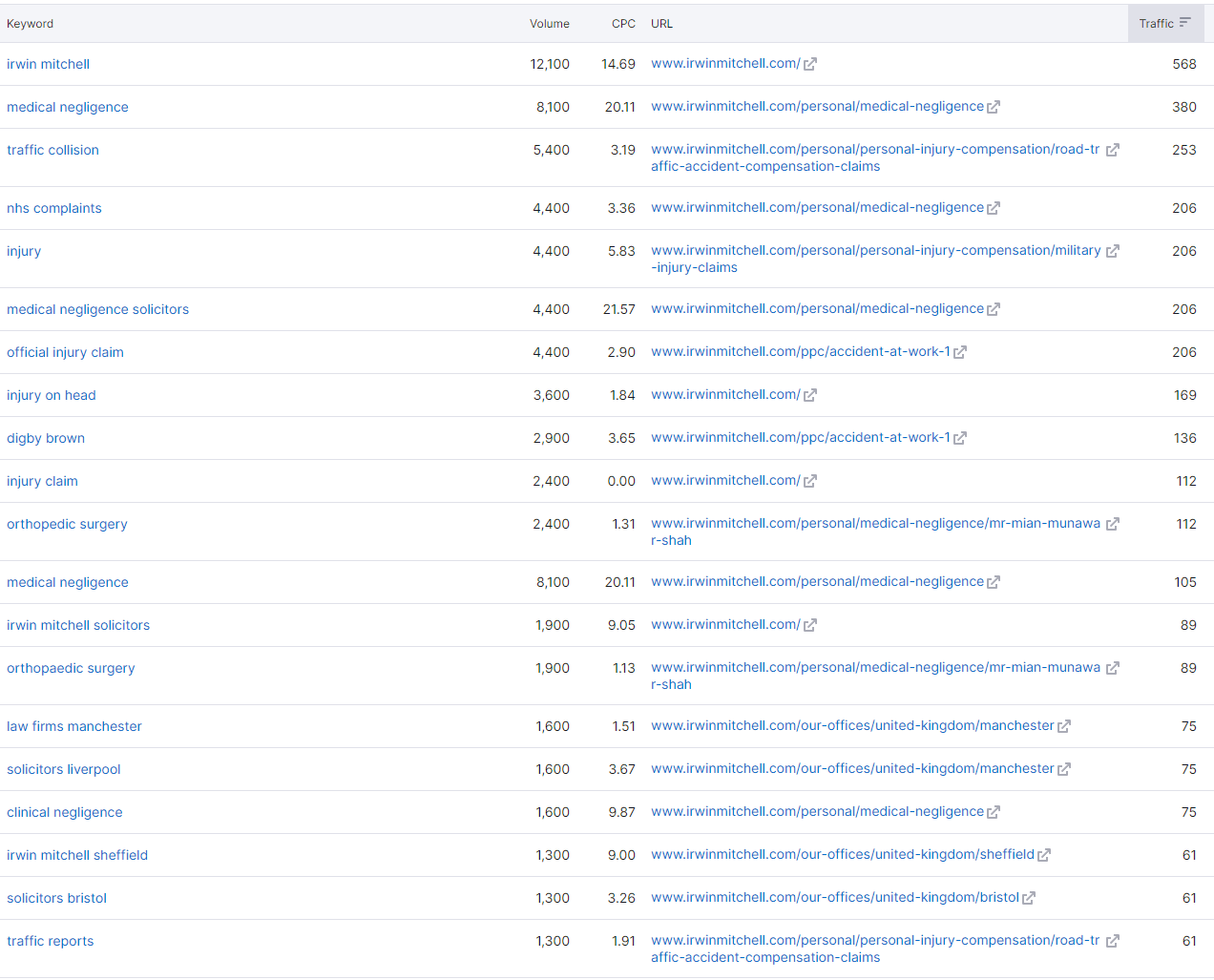Open external link icon in injury on head row
Viewport: 1214px width, 980px height.
point(809,395)
